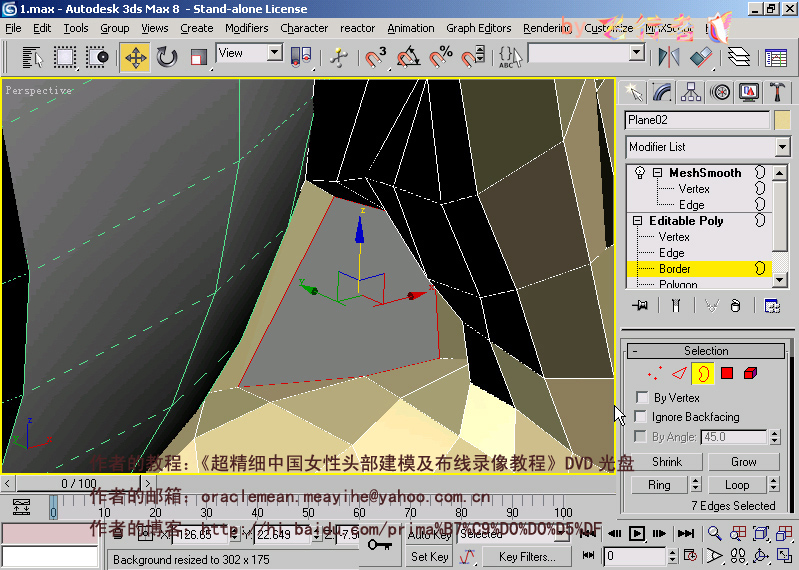Select Edge under Editable Poly
The image size is (799, 570).
point(672,253)
